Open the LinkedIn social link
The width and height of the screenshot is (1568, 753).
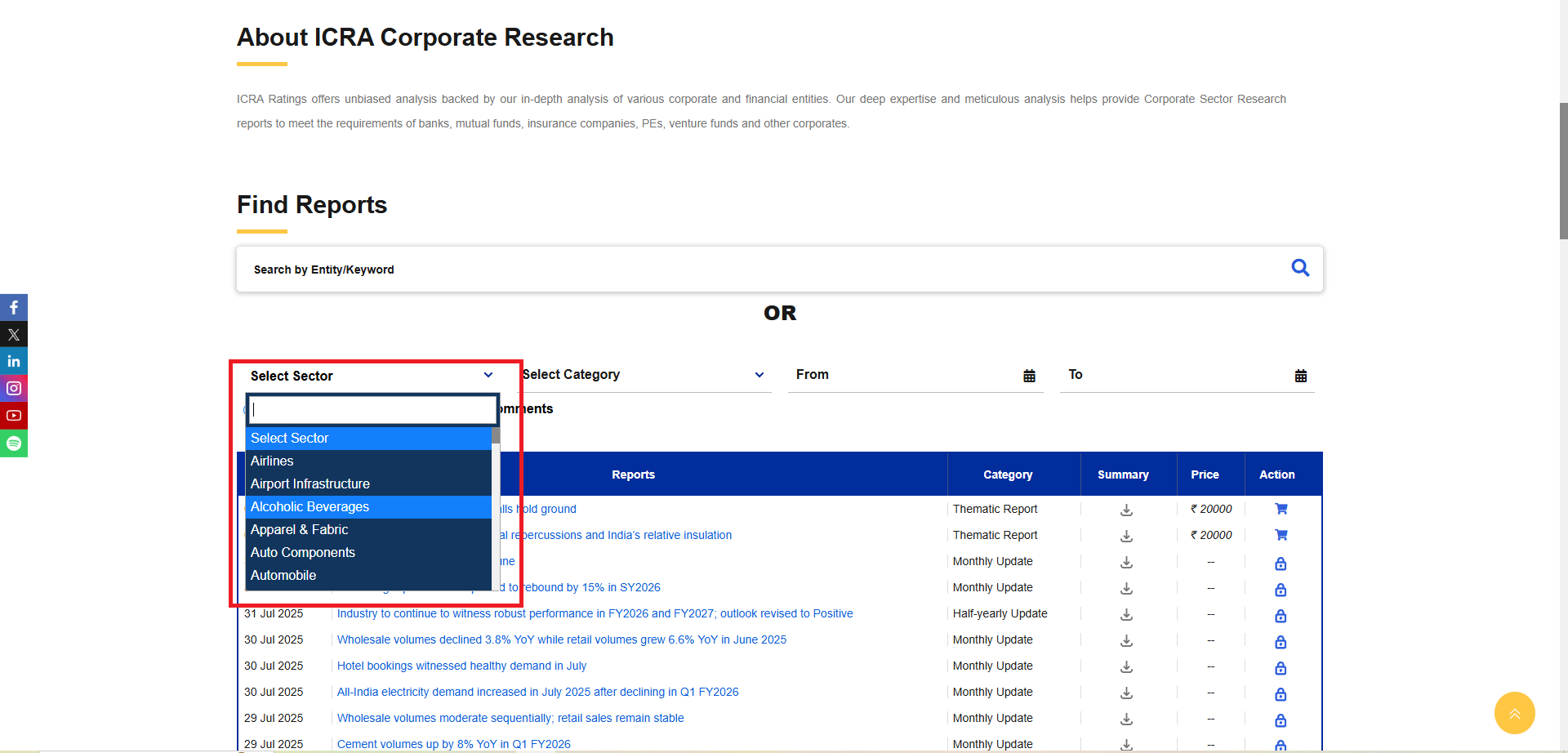(x=14, y=361)
